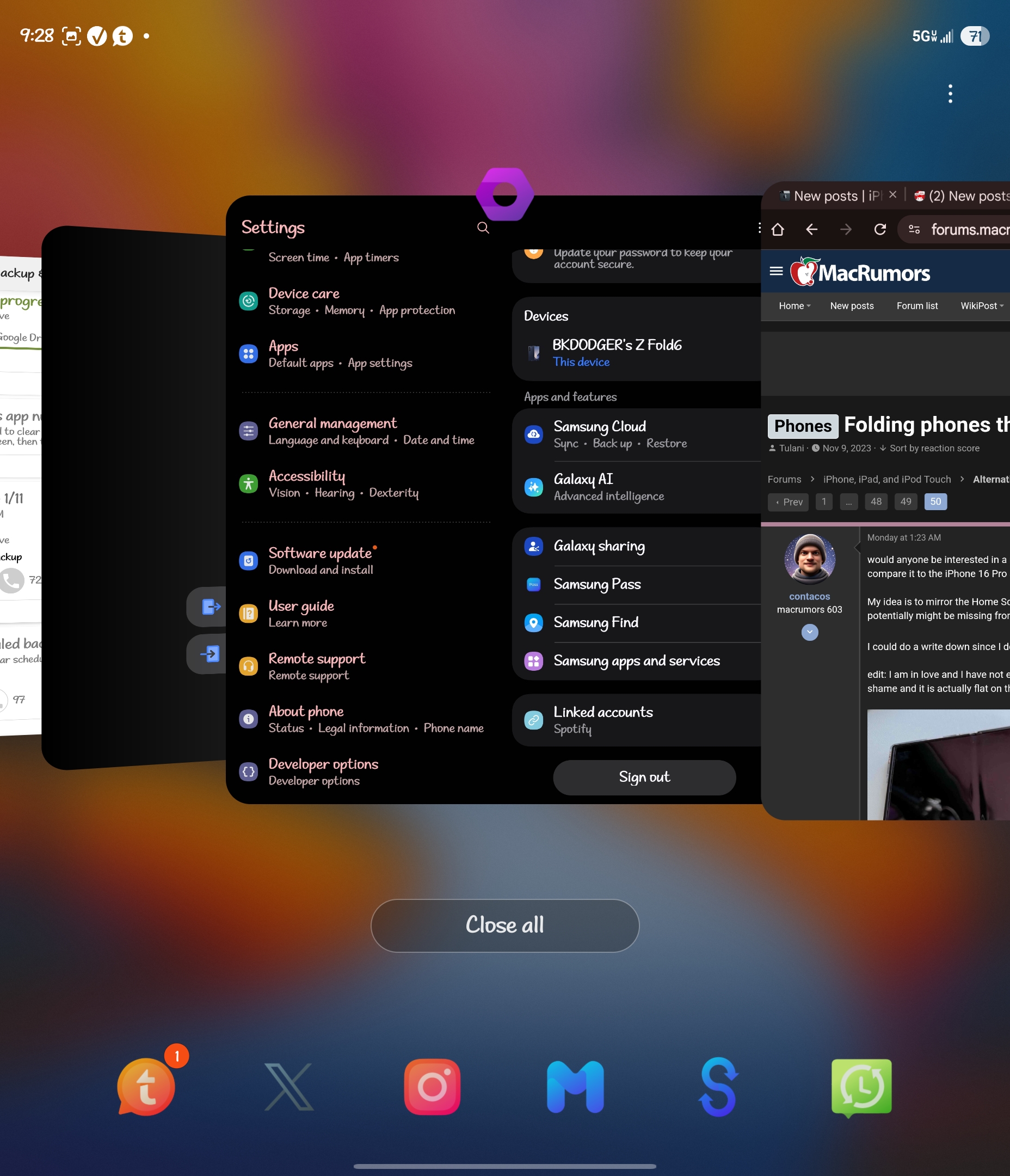Go forward in the browser
The width and height of the screenshot is (1010, 1176).
click(846, 229)
